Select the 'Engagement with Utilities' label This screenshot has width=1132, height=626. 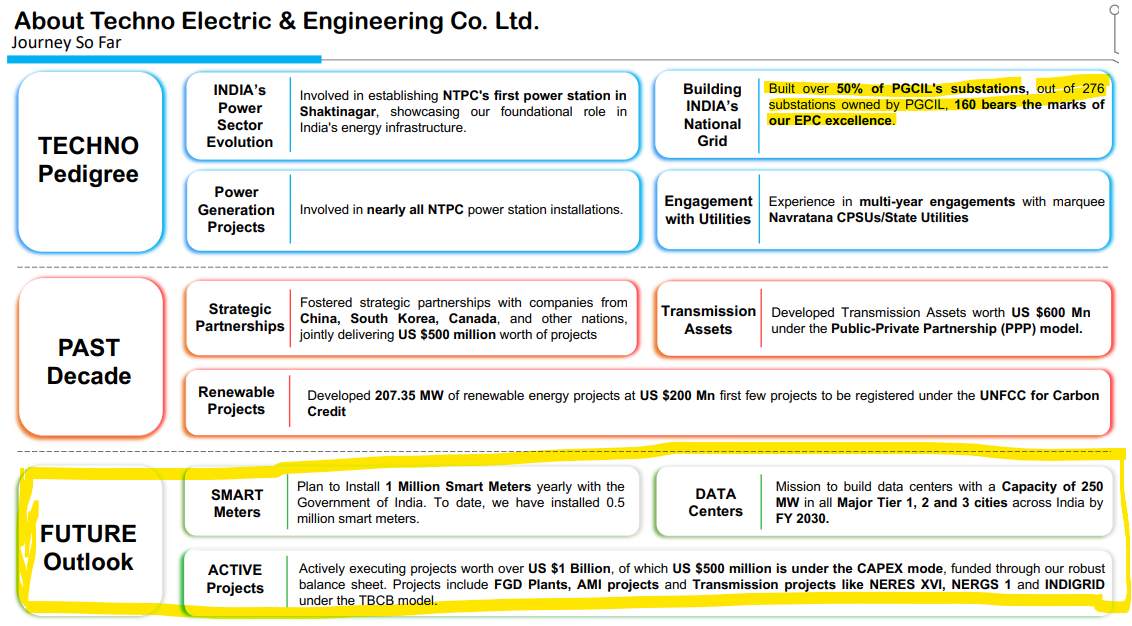(x=708, y=210)
